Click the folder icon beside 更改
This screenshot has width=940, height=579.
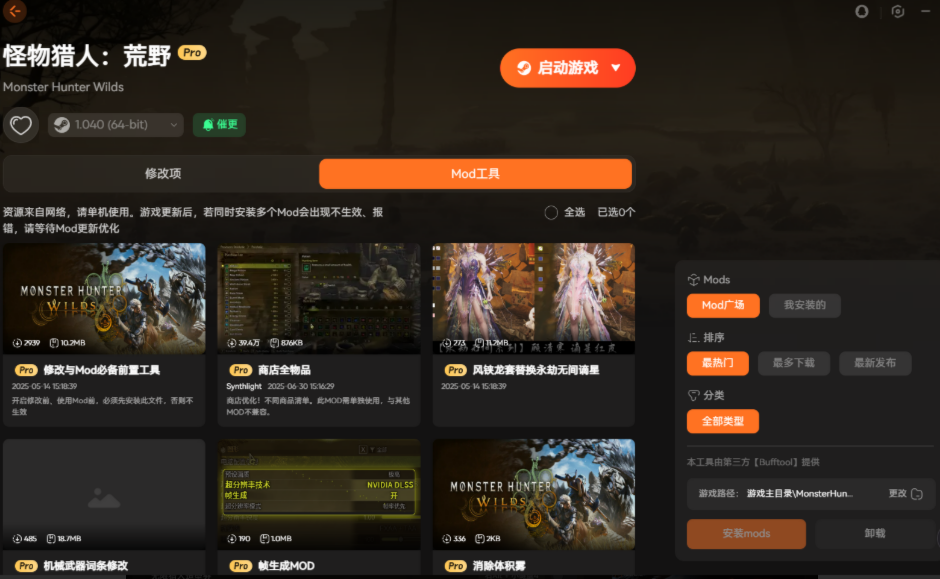point(916,494)
